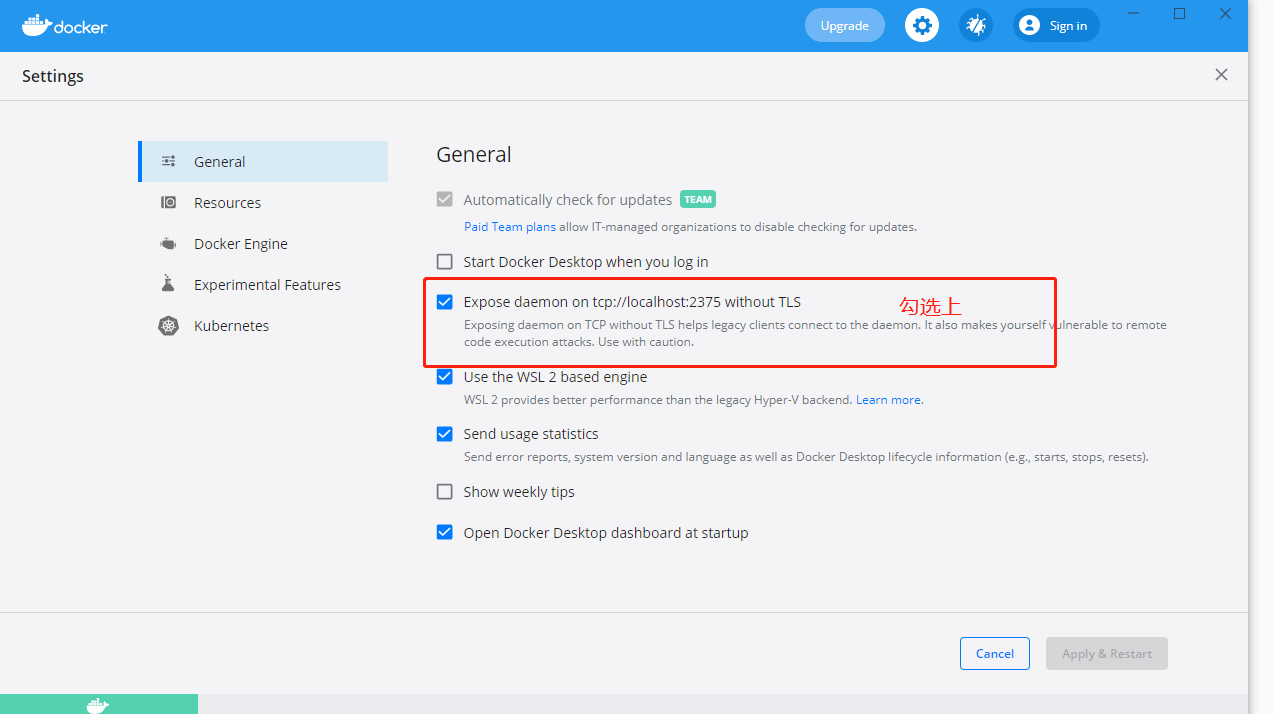The height and width of the screenshot is (714, 1274).
Task: Open settings via the gear icon
Action: (922, 25)
